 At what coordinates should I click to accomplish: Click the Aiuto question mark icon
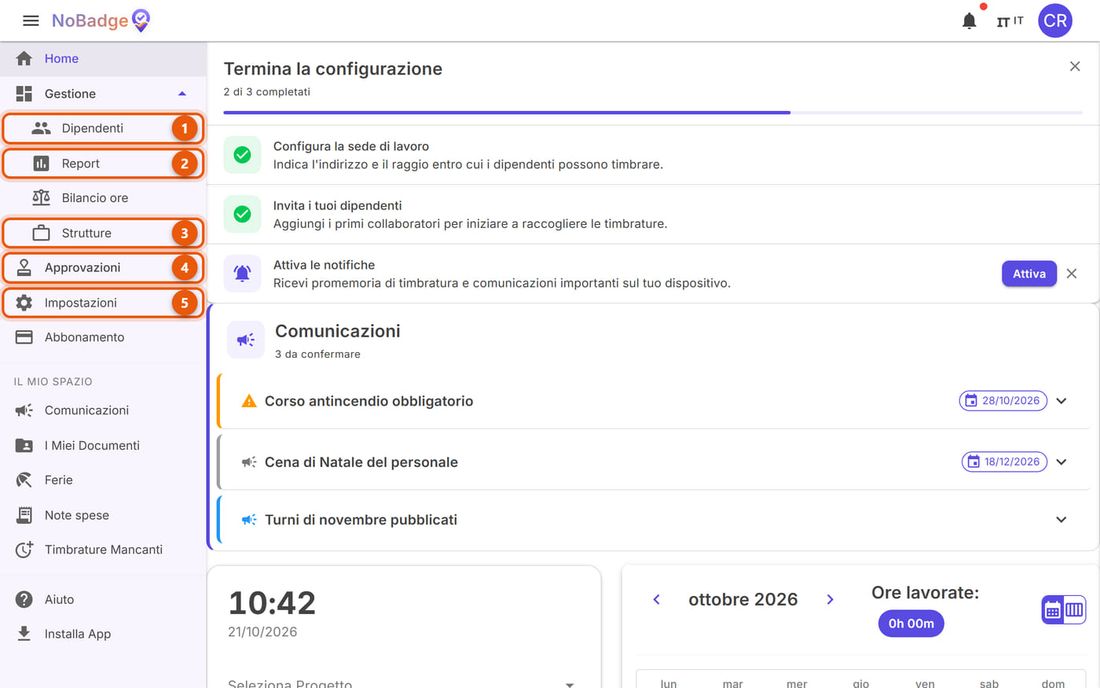click(x=24, y=600)
